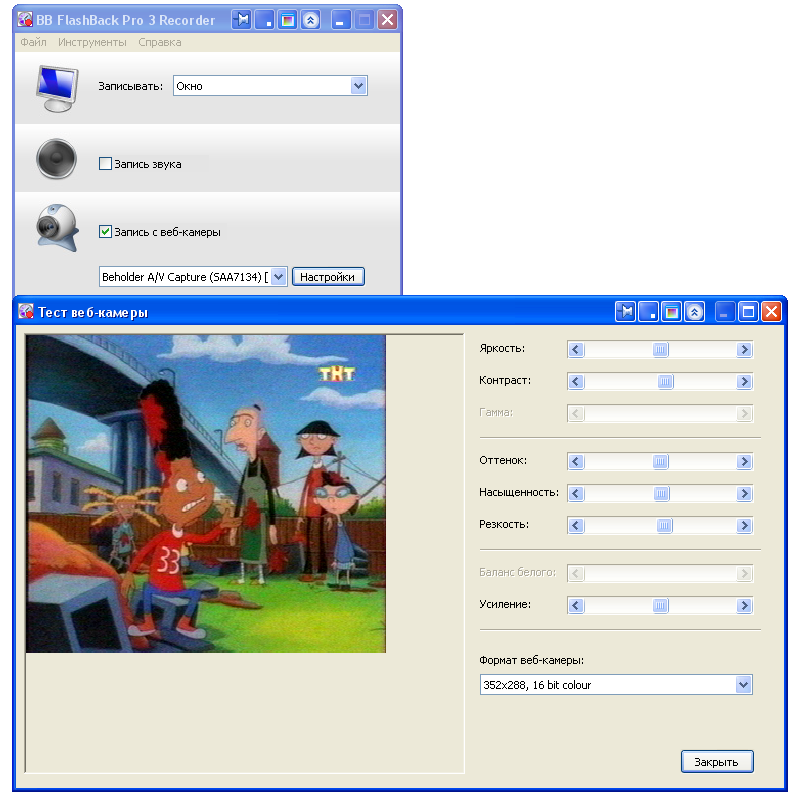Decrease Контраст with its left arrow
The height and width of the screenshot is (796, 796).
pyautogui.click(x=576, y=381)
